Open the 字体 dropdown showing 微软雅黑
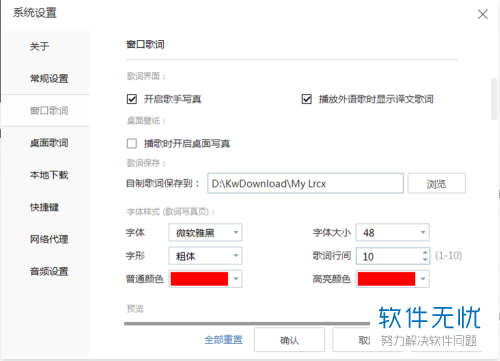500x361 pixels. click(x=205, y=232)
